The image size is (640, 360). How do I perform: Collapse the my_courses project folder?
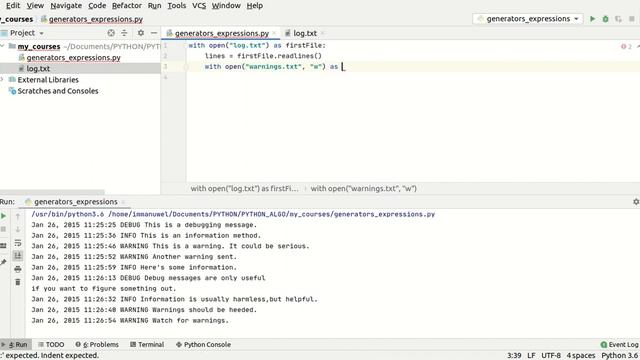[x=2, y=46]
